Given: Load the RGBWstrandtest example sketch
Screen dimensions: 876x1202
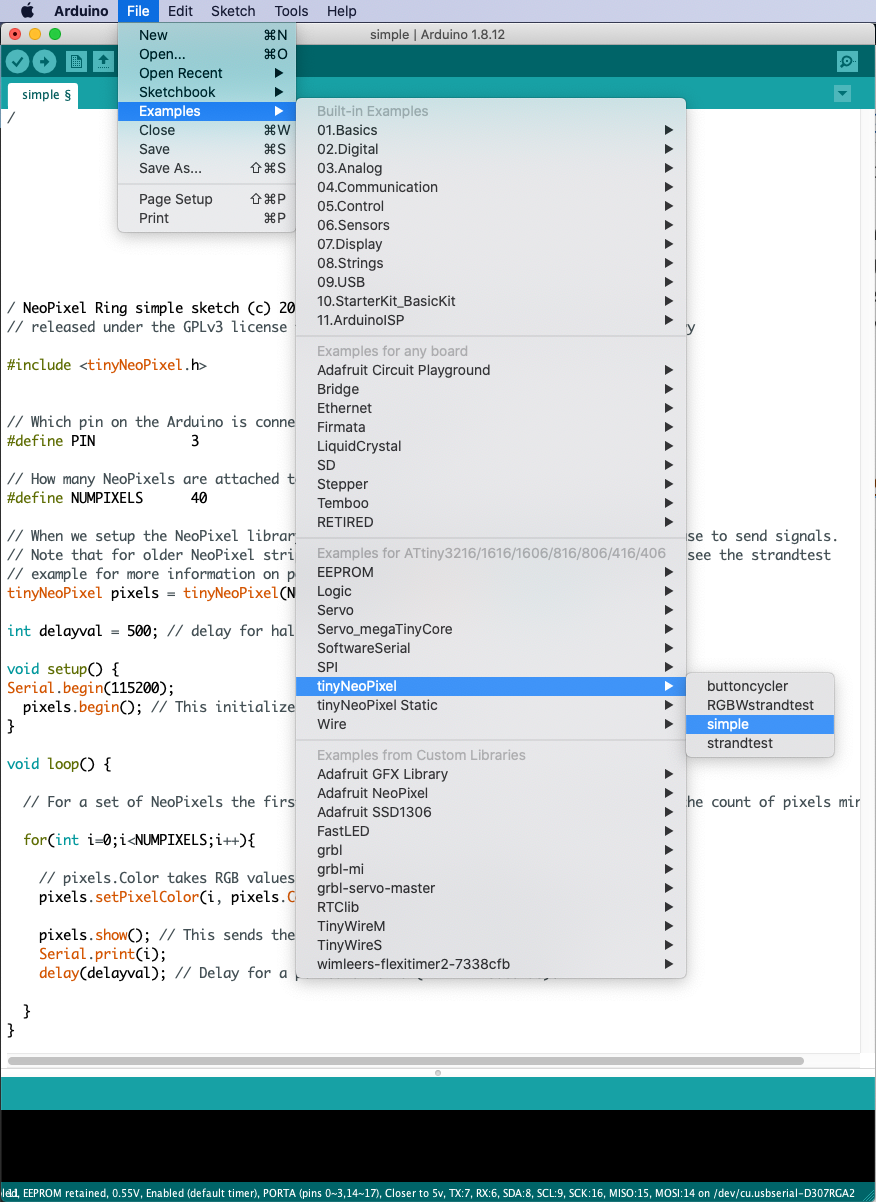Looking at the screenshot, I should coord(760,705).
